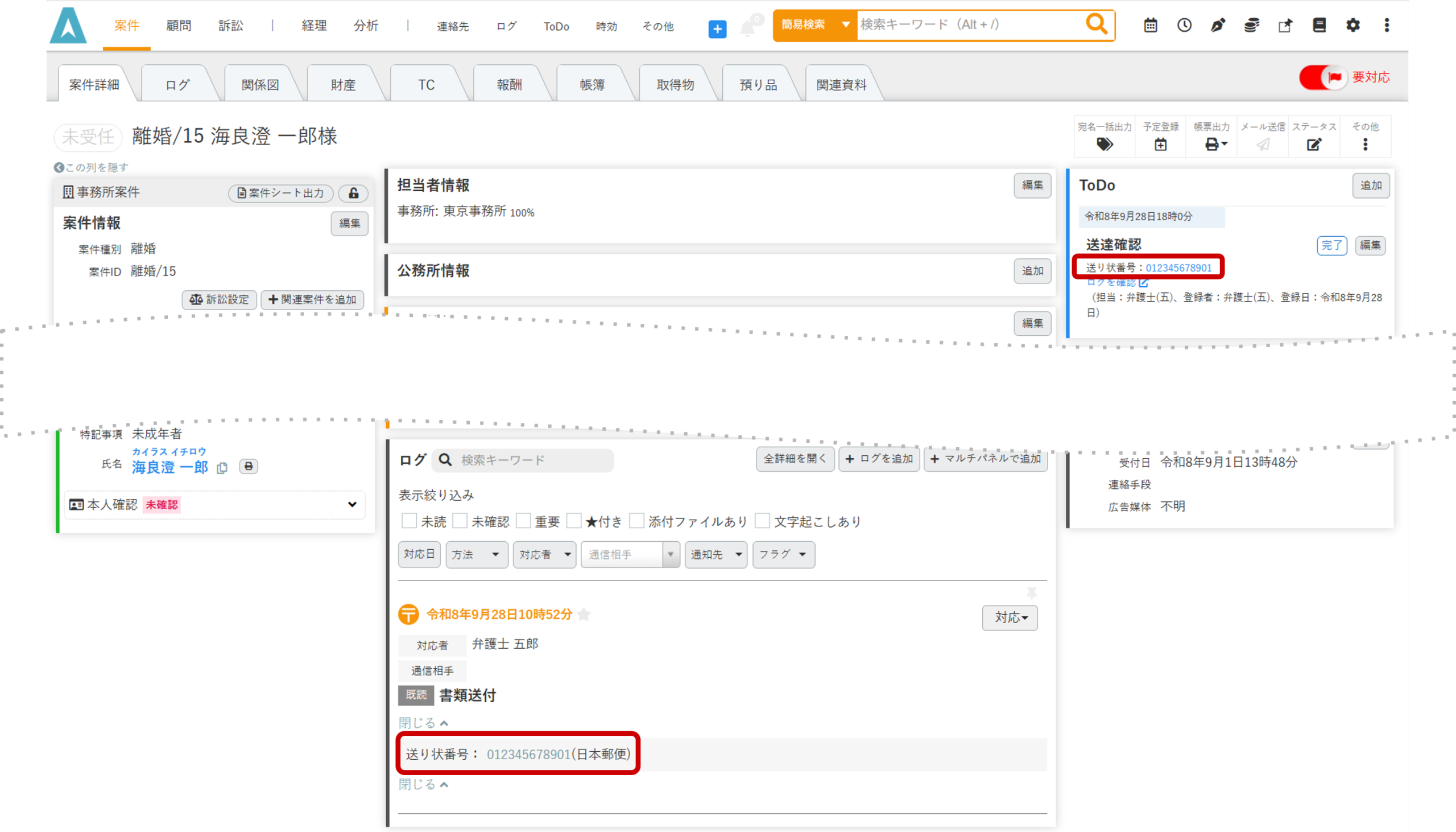This screenshot has width=1456, height=832.
Task: Click the ログを追加 button
Action: 879,459
